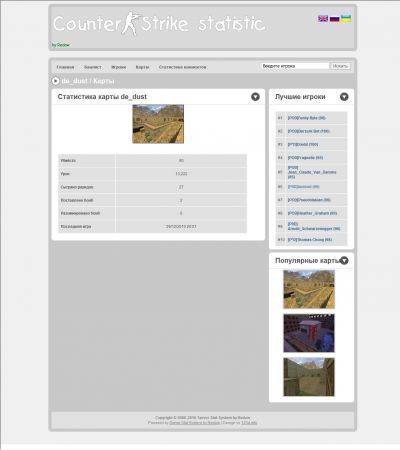Click the Поставлено бомб row label
The image size is (400, 450).
(77, 200)
